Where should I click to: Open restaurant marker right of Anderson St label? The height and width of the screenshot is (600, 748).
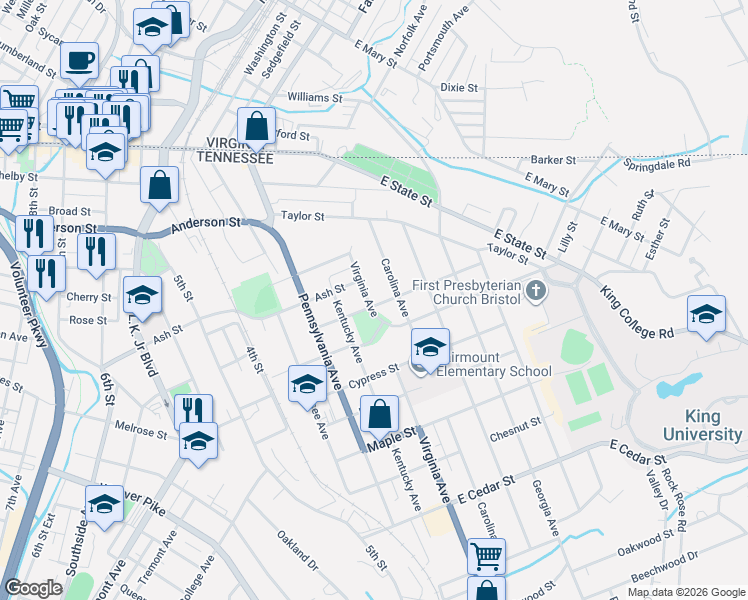coord(96,253)
